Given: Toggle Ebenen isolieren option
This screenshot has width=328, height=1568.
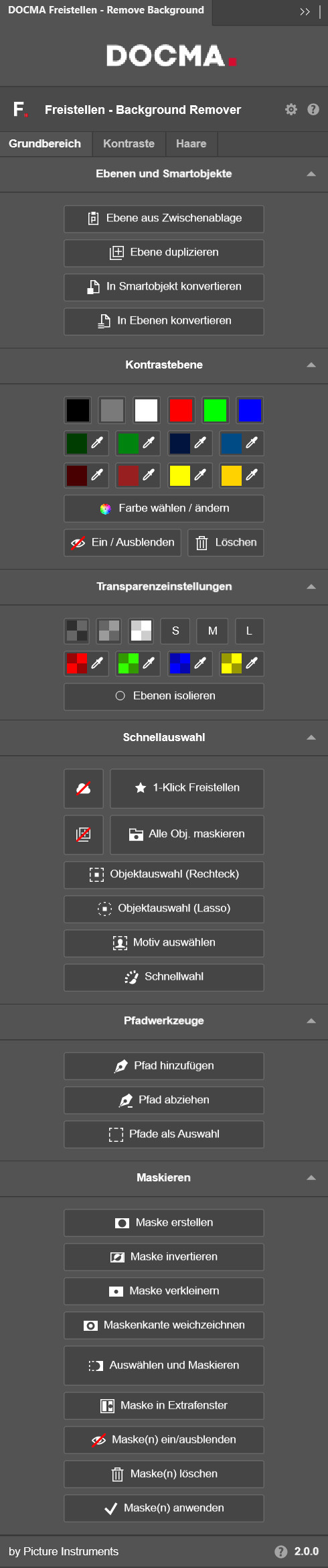Looking at the screenshot, I should pyautogui.click(x=164, y=696).
